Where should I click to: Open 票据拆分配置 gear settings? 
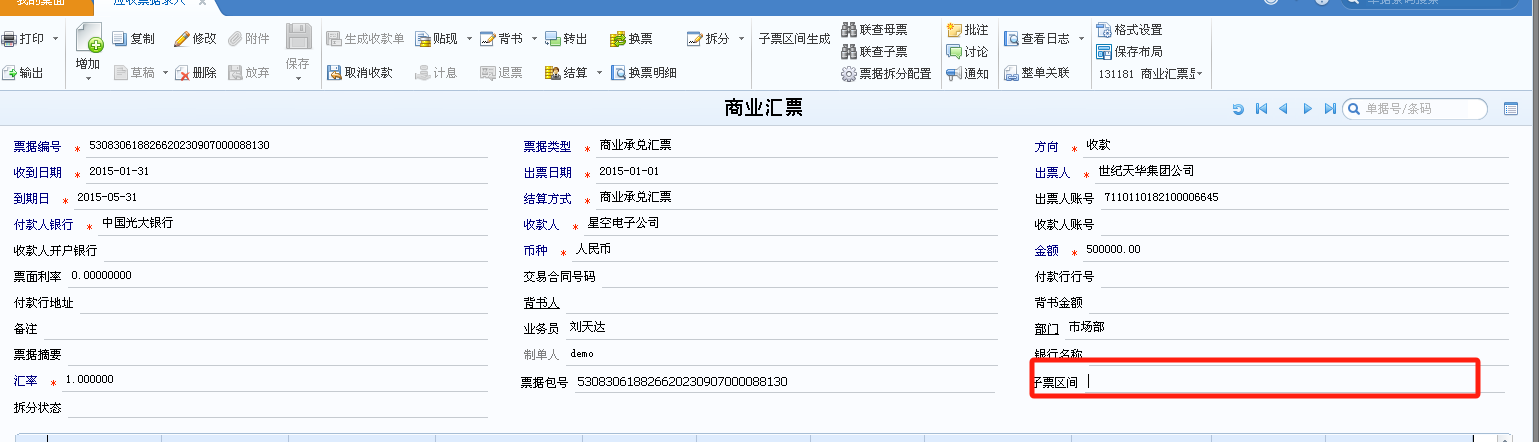848,74
